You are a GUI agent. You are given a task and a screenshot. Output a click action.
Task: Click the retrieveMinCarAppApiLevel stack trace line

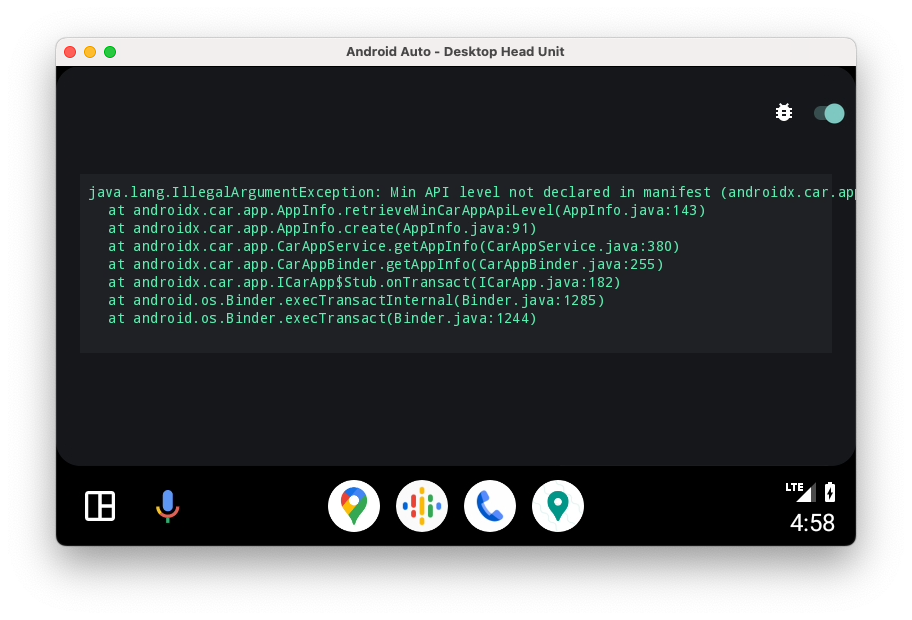pyautogui.click(x=407, y=211)
